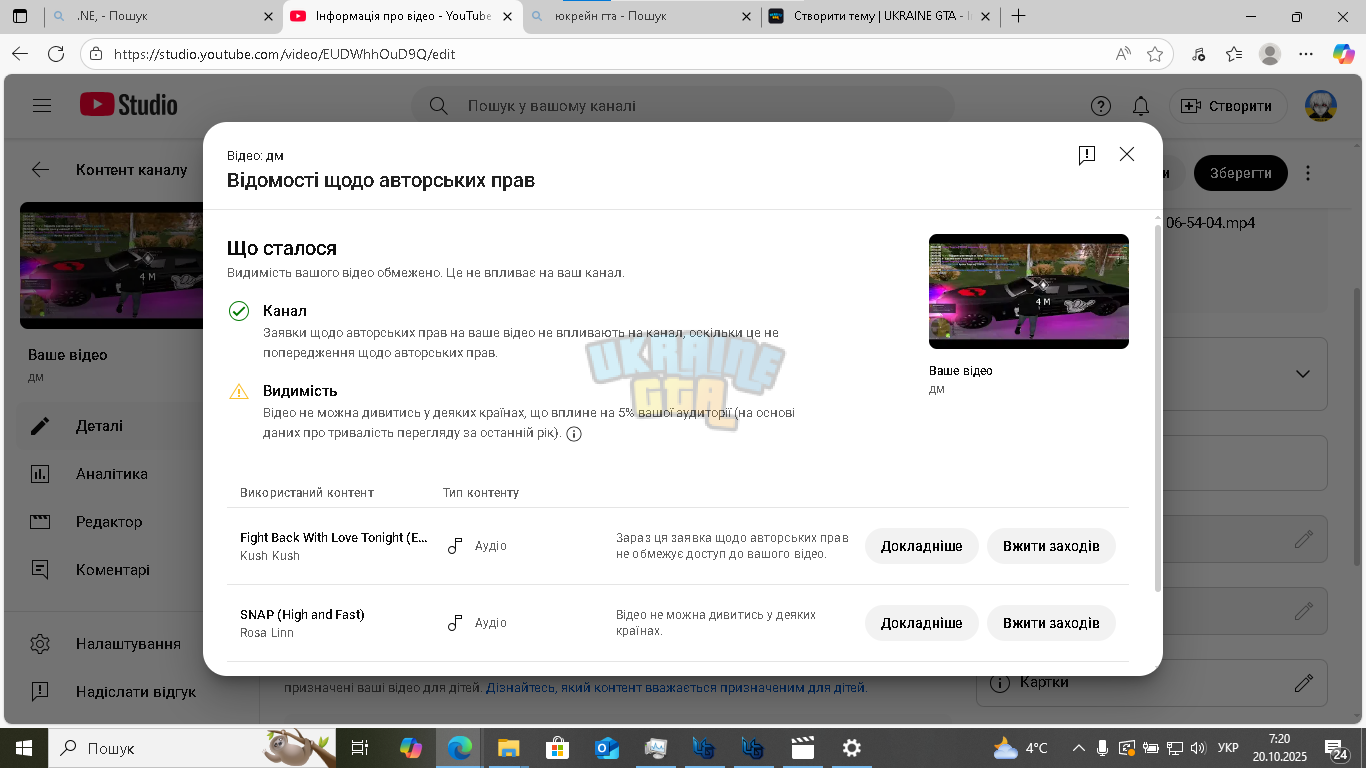The width and height of the screenshot is (1366, 768).
Task: Click Докладніше for the SNAP claim
Action: tap(921, 623)
